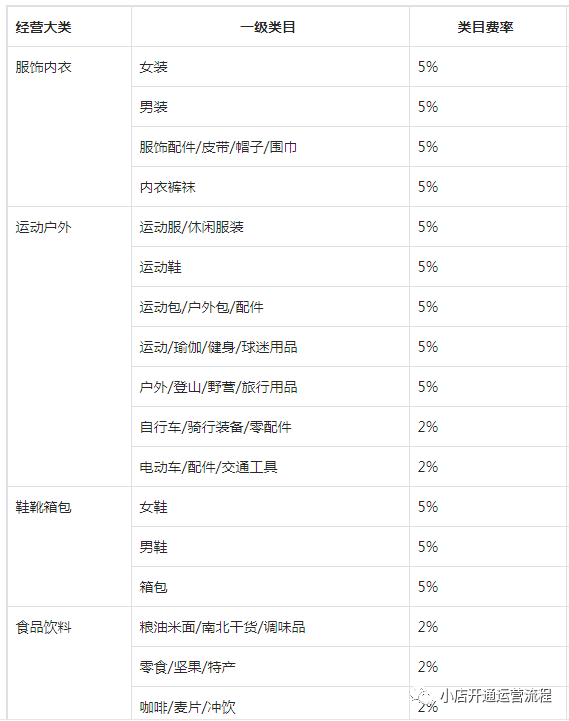Select 粮油米面/南北干货/调味品 cell
The image size is (569, 721).
(222, 627)
